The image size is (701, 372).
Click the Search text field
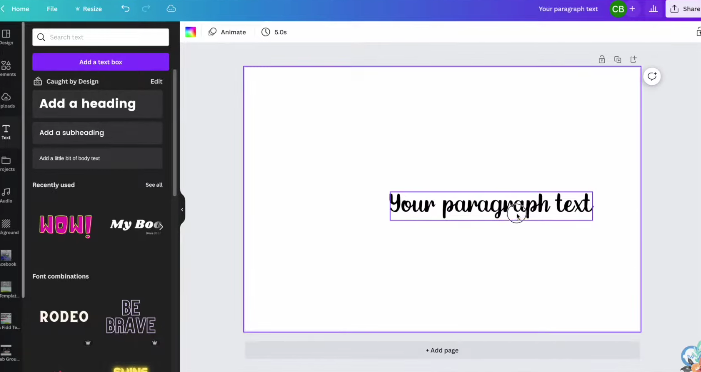click(x=101, y=37)
